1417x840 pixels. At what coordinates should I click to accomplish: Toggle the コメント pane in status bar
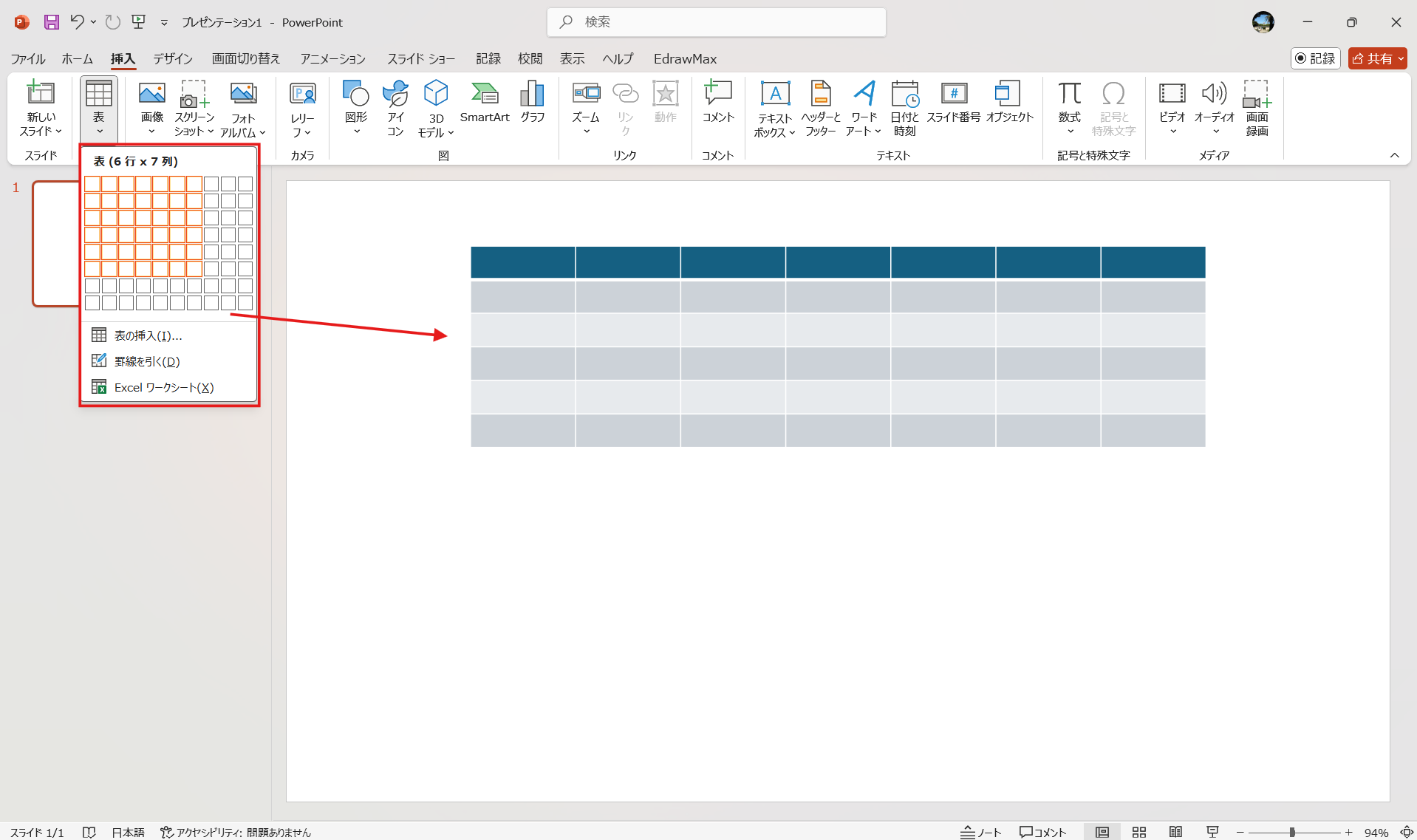1042,832
